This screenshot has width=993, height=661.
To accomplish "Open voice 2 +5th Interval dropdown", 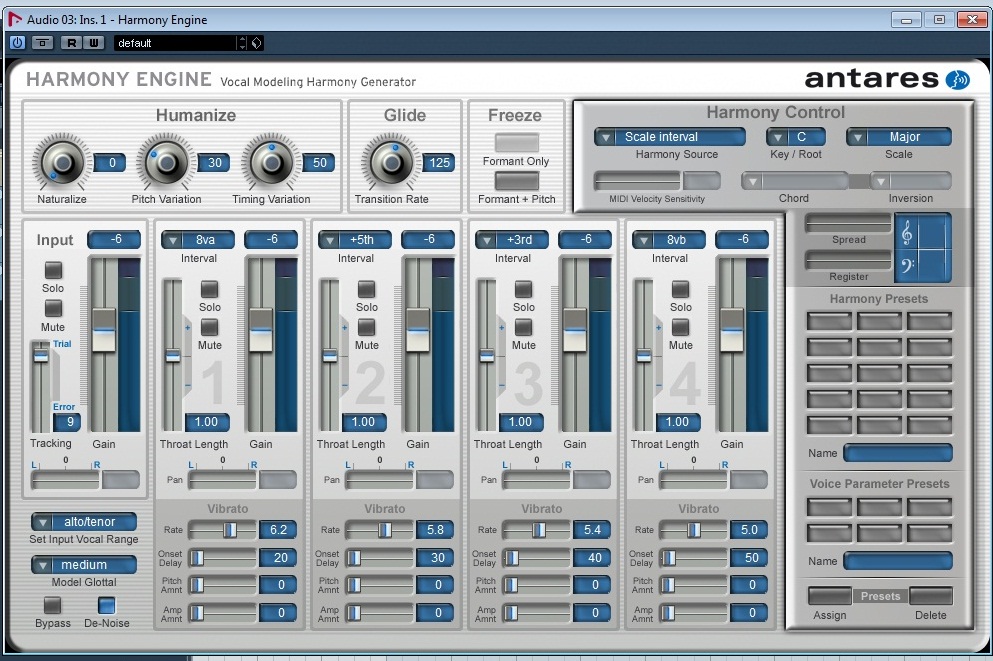I will [x=355, y=240].
